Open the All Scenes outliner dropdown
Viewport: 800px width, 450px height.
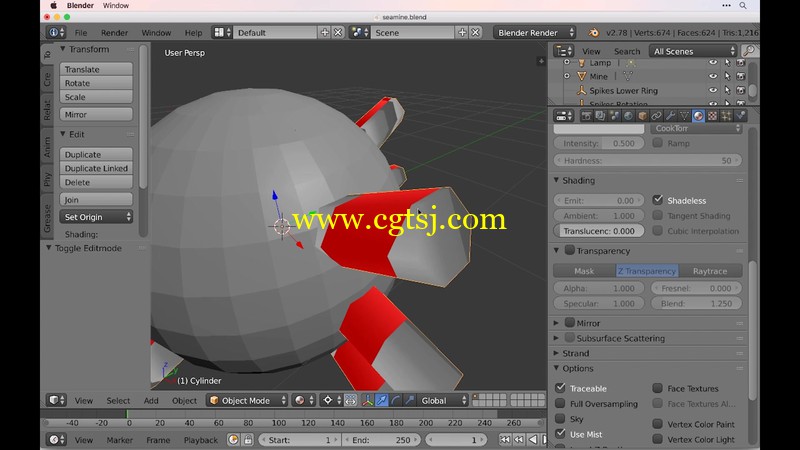[693, 51]
